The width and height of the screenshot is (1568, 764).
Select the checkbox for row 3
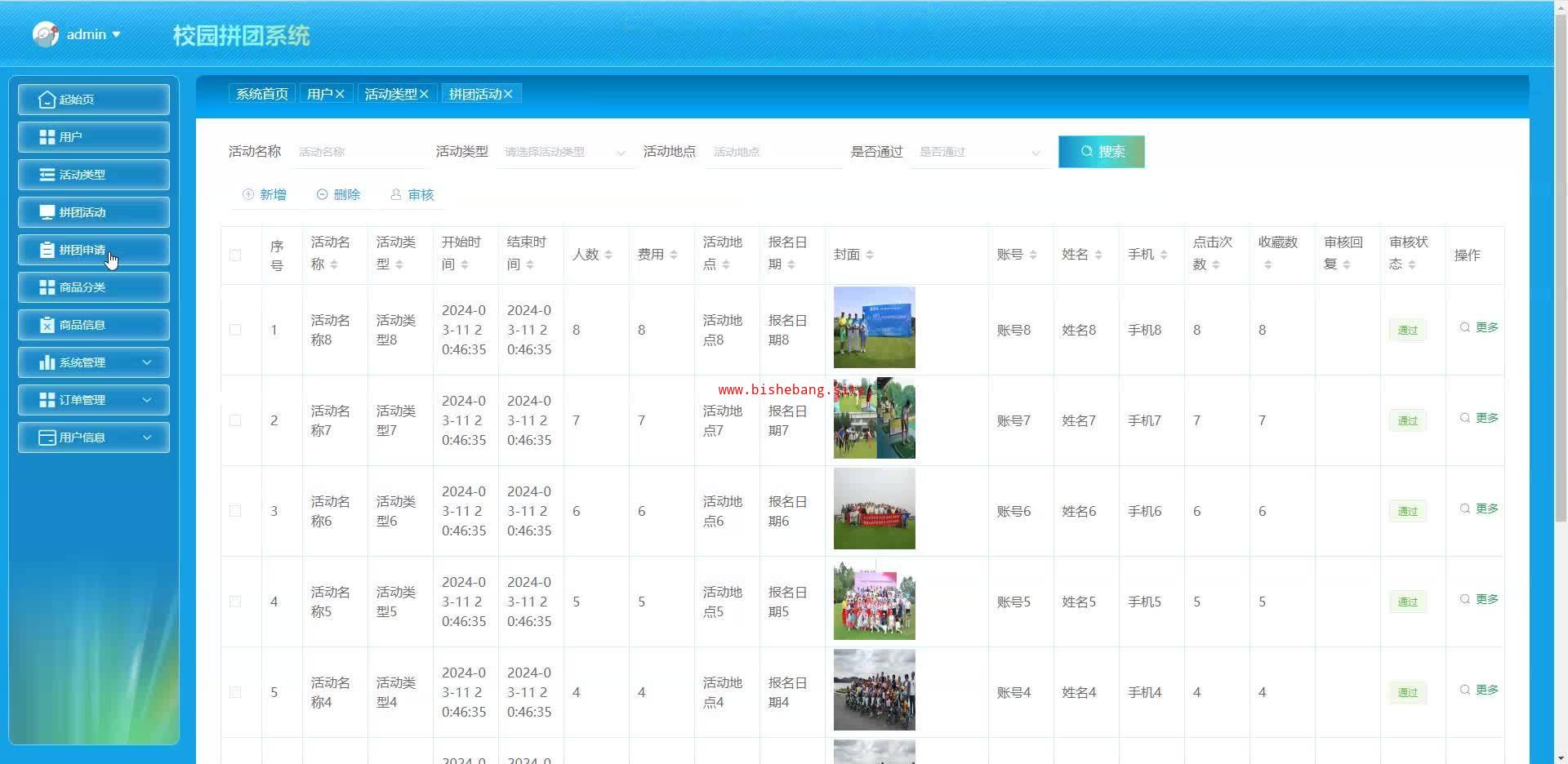click(235, 511)
